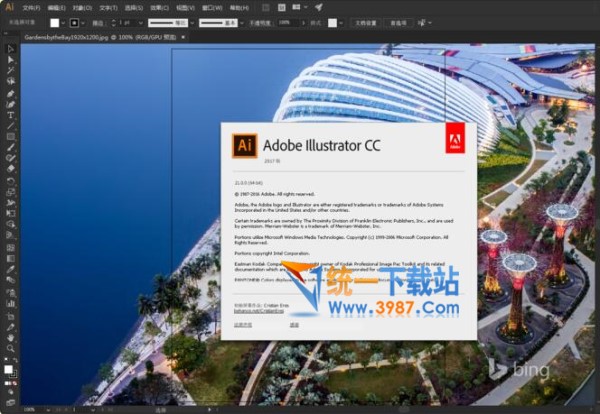
Task: Open the 视图(V) menu
Action: point(186,8)
